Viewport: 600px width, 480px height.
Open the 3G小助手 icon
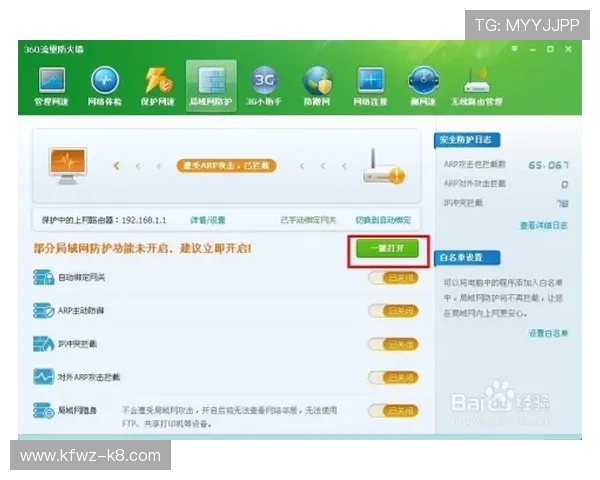[264, 86]
